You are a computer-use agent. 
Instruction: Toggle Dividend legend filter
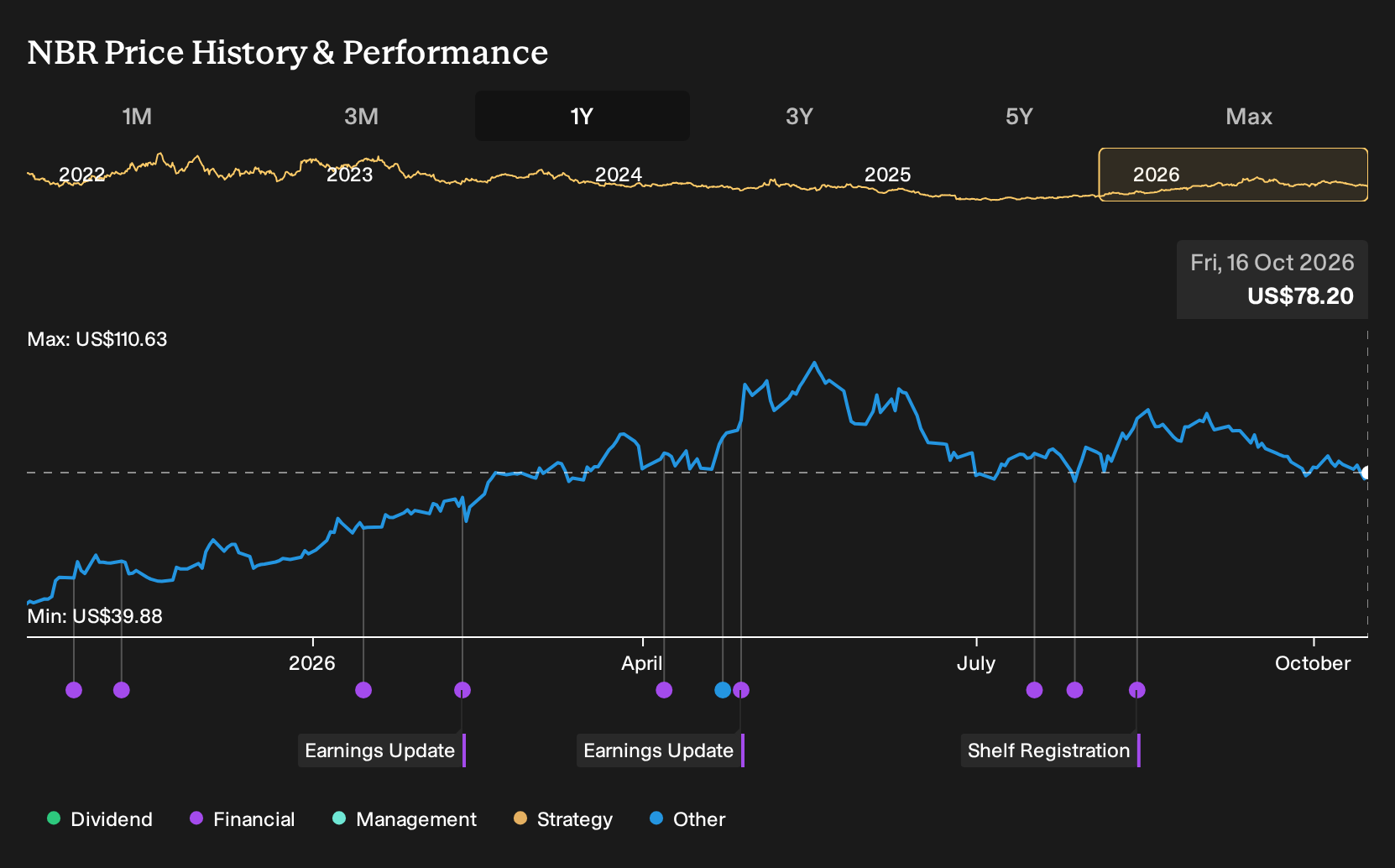[x=100, y=819]
